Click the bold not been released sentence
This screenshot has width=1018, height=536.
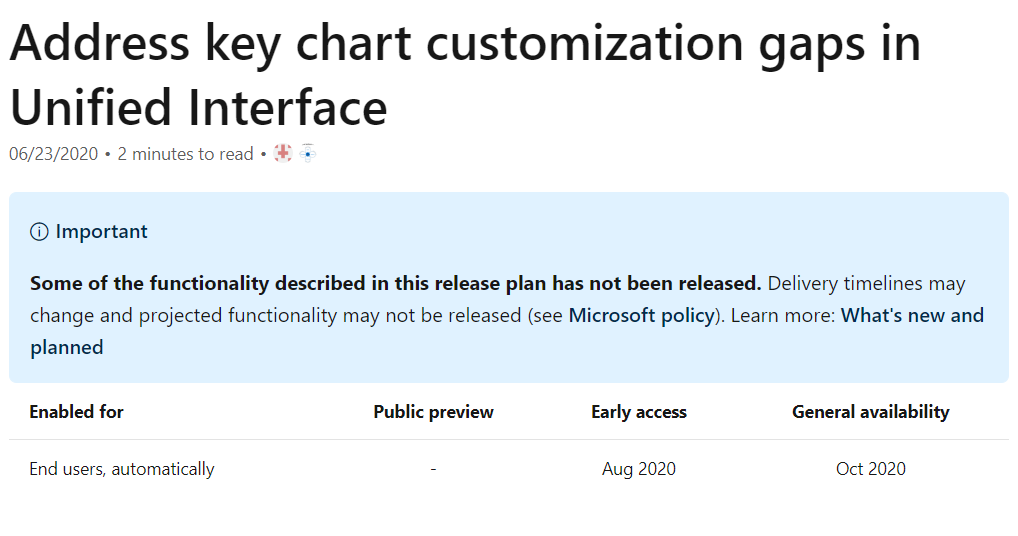395,284
